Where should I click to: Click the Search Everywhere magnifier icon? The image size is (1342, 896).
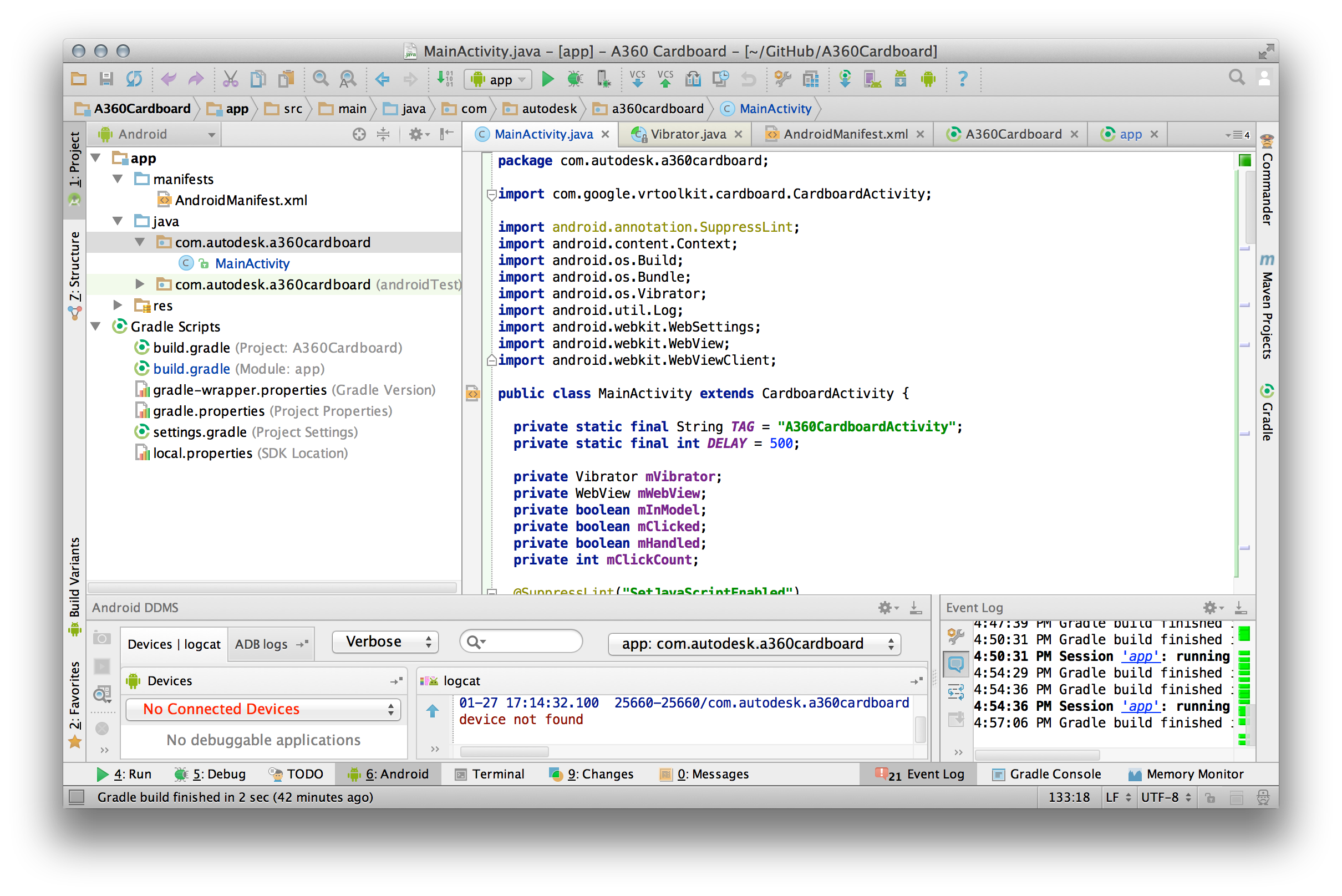1236,78
